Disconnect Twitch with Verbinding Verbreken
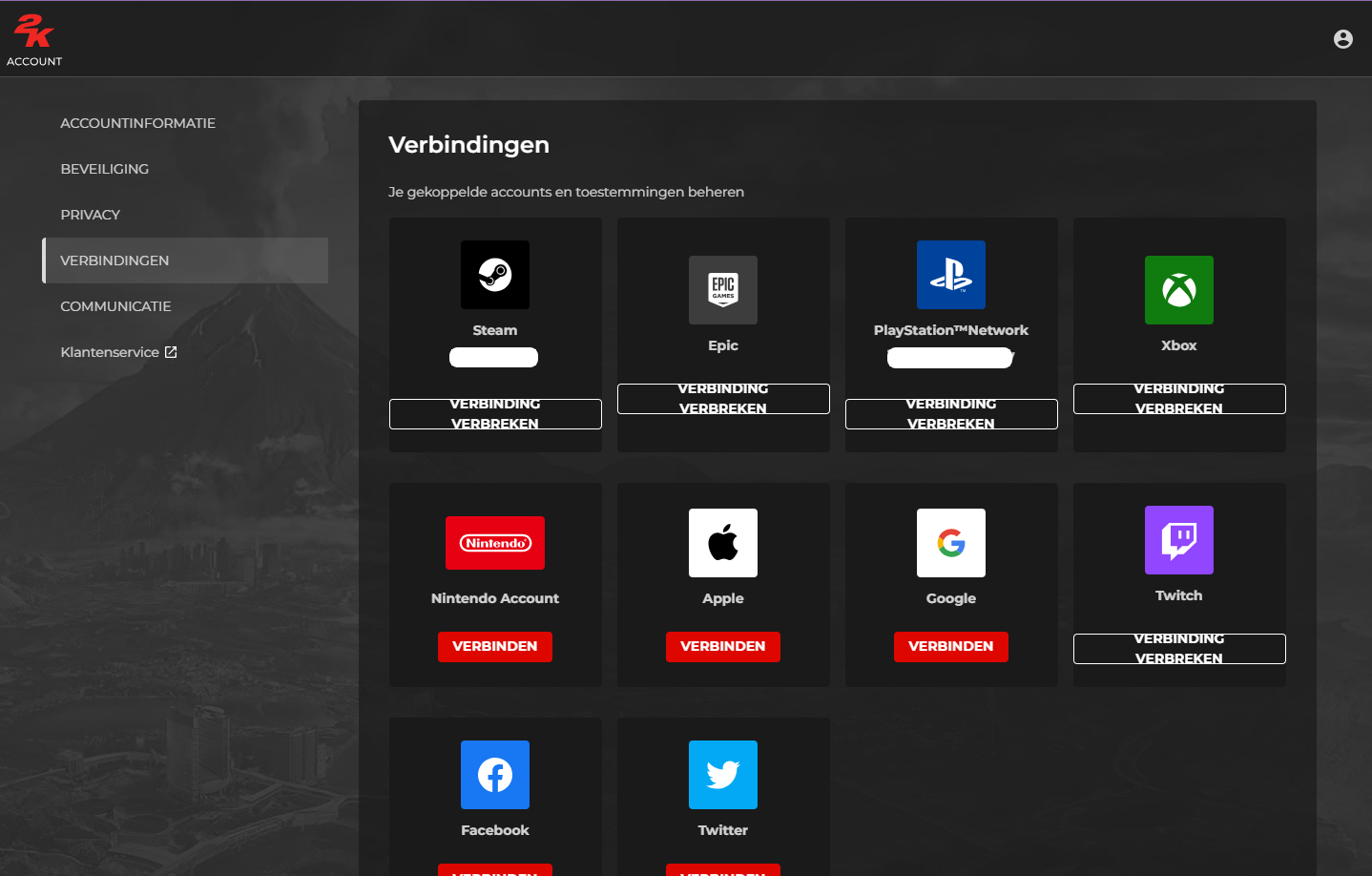1372x876 pixels. click(x=1179, y=649)
